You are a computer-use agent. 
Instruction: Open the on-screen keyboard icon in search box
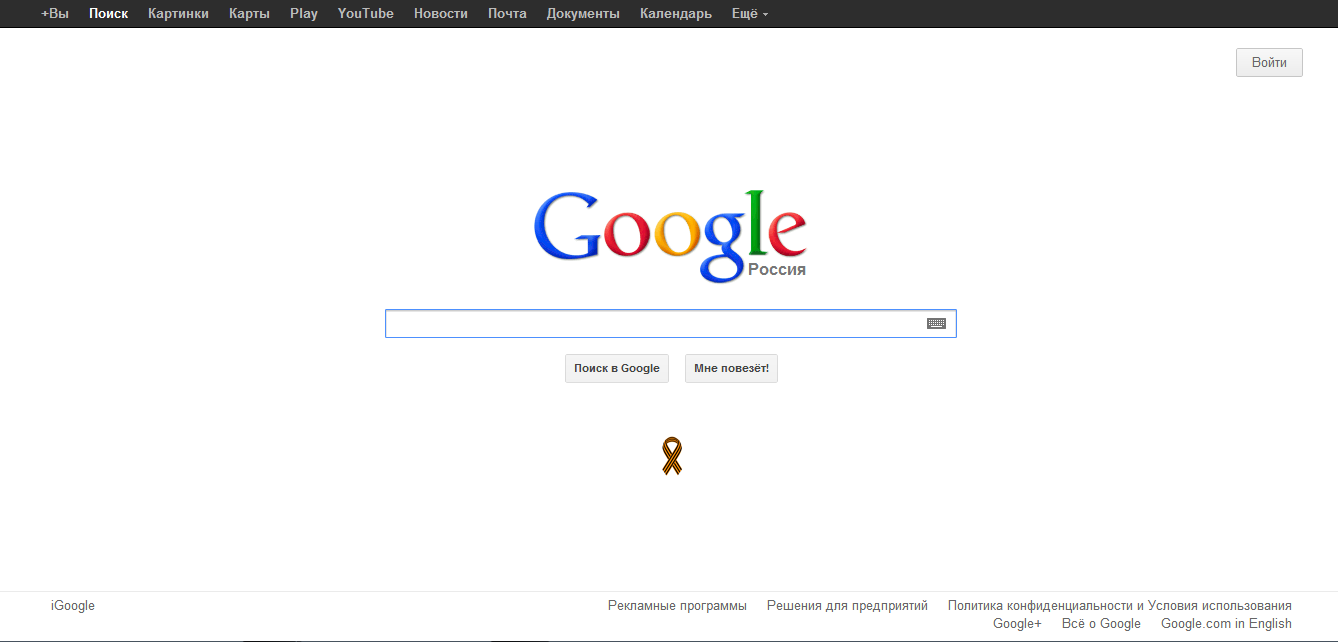tap(936, 323)
